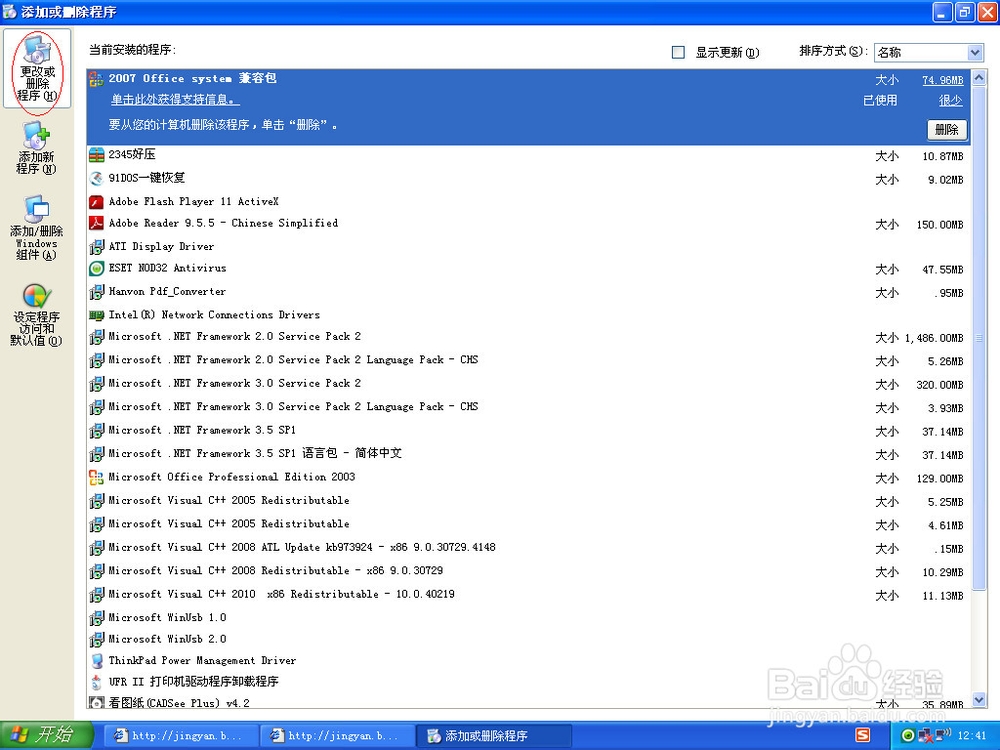Click the program list scroll up arrow
The height and width of the screenshot is (750, 1000).
coord(979,78)
